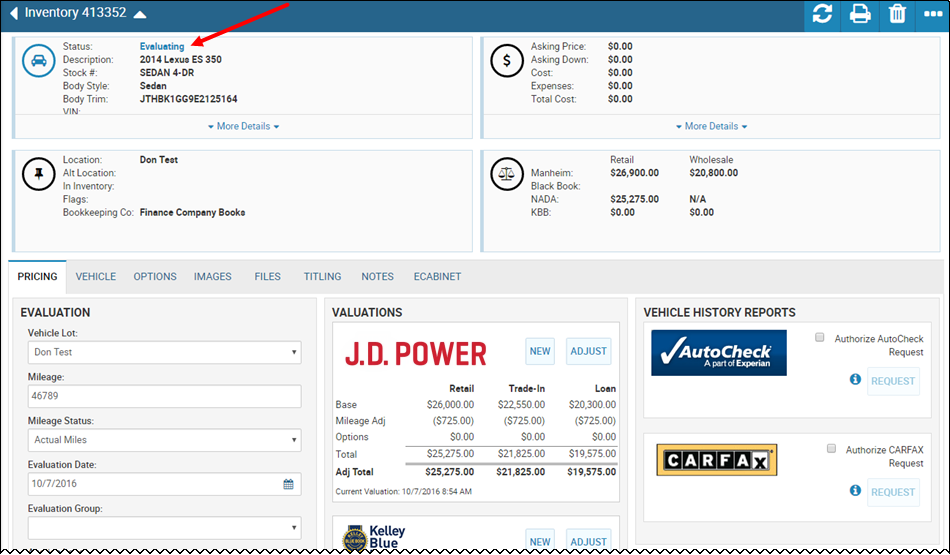Click the AutoCheck REQUEST button
The height and width of the screenshot is (555, 950).
(x=893, y=381)
